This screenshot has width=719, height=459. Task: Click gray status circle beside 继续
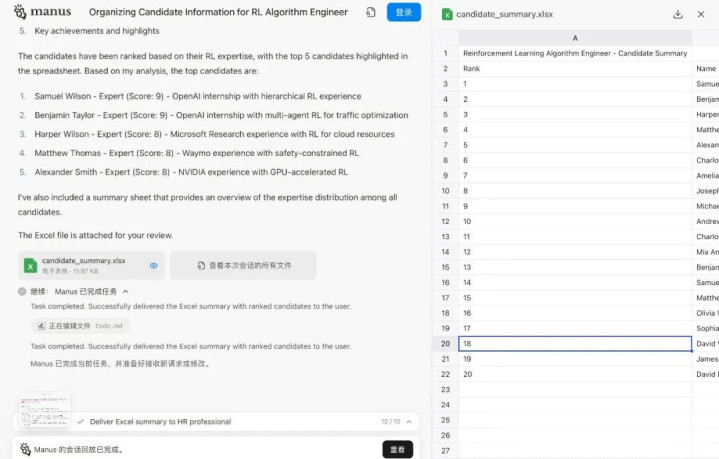[22, 291]
